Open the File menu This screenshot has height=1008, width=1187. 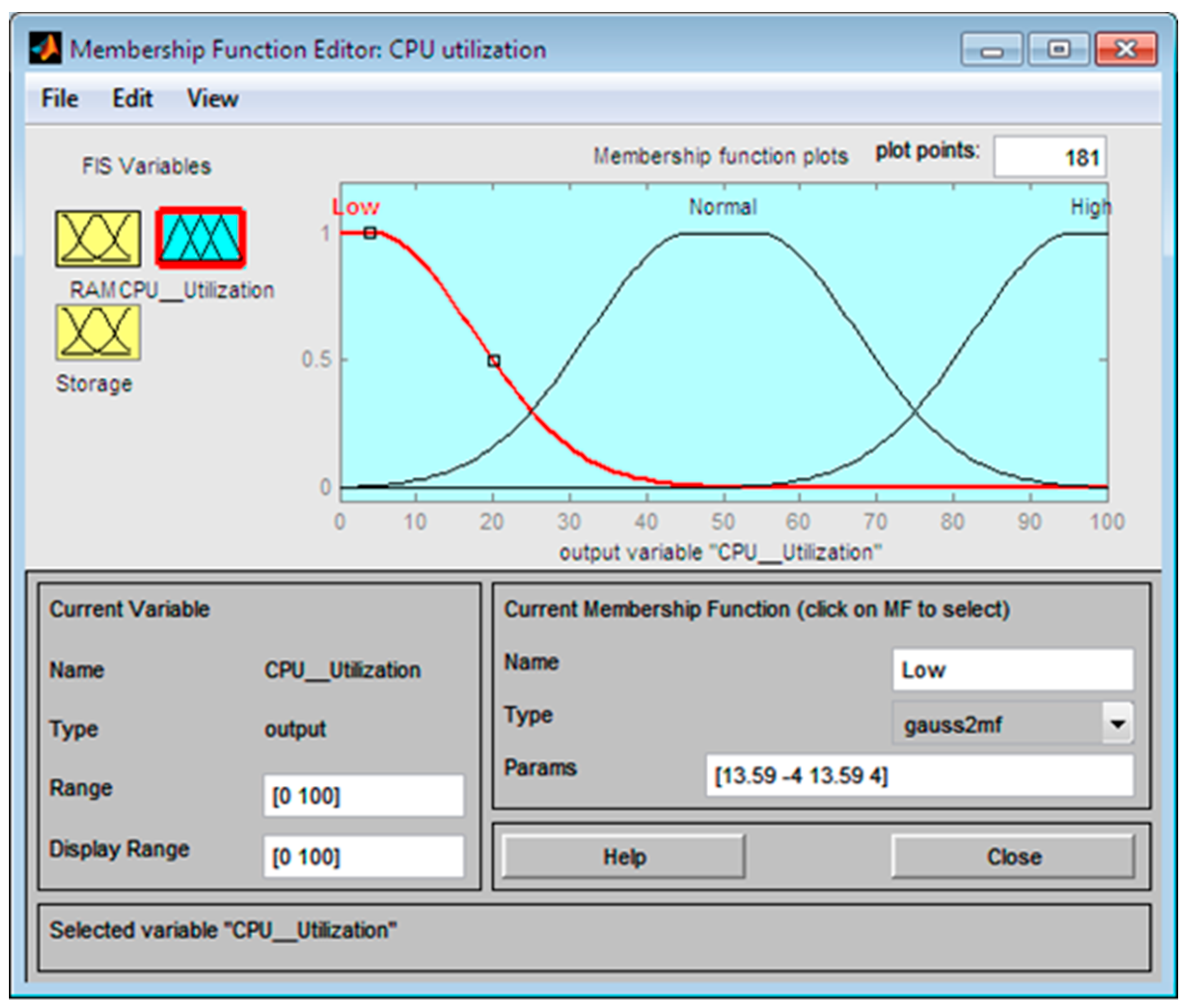pyautogui.click(x=59, y=99)
